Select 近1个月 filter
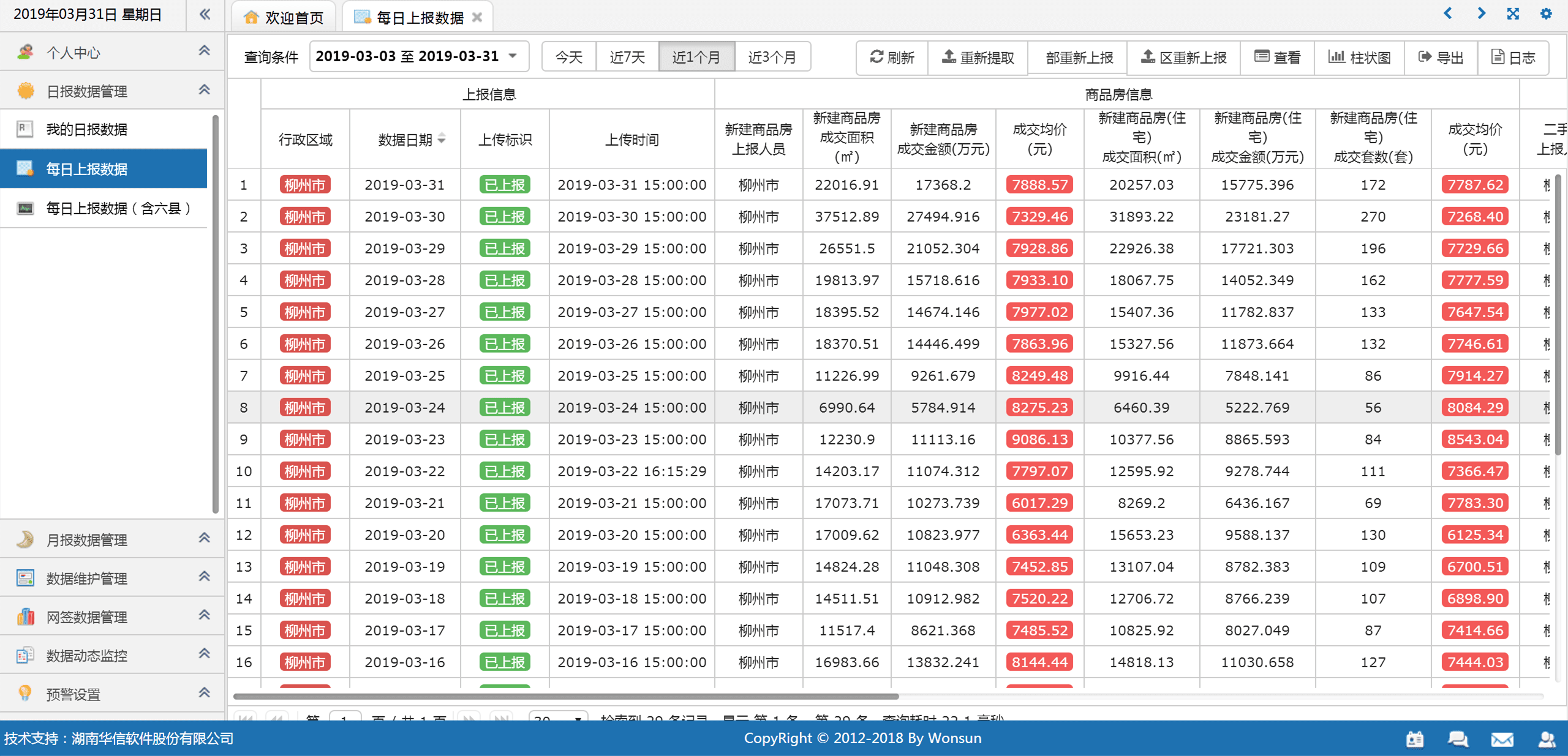Image resolution: width=1568 pixels, height=756 pixels. click(696, 56)
